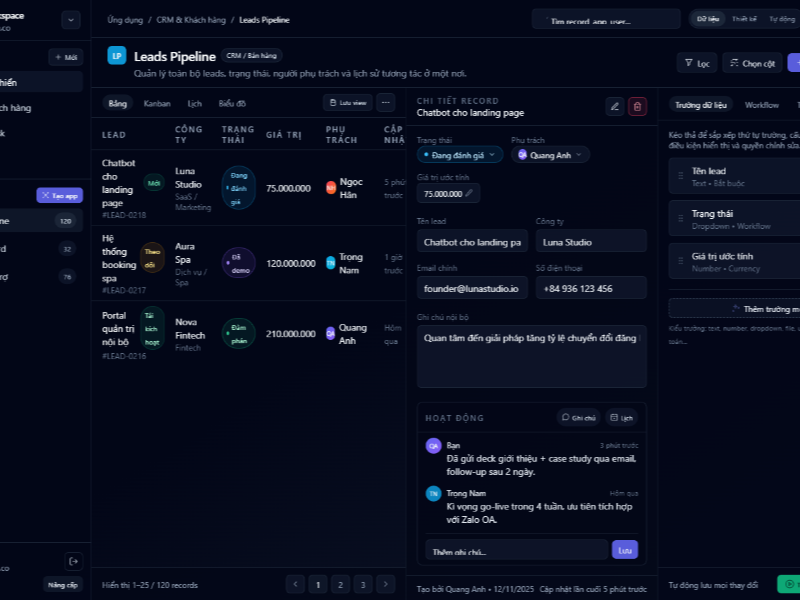Click the LP app logo icon

point(117,56)
